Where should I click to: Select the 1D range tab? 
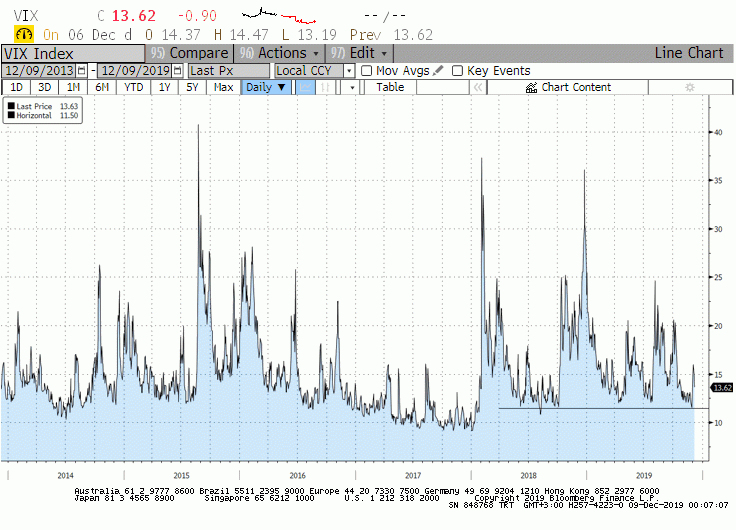tap(16, 87)
